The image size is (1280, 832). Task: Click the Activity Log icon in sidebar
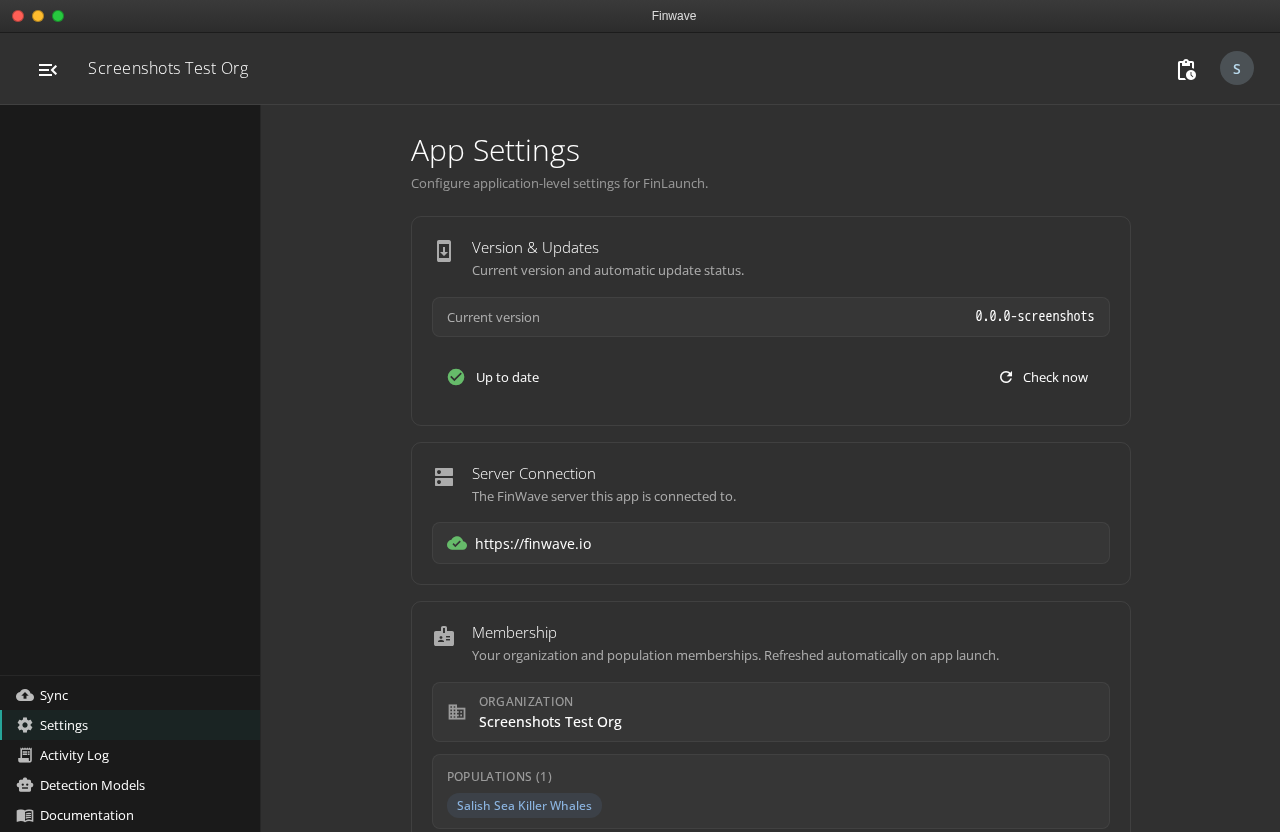pyautogui.click(x=25, y=755)
